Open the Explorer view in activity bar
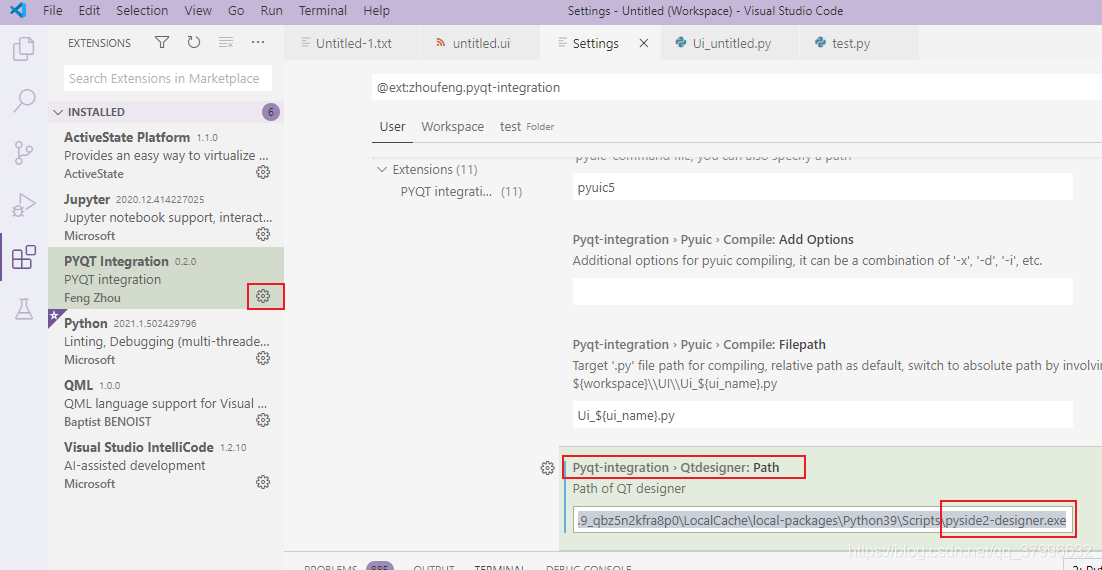Viewport: 1102px width, 570px height. pos(24,48)
